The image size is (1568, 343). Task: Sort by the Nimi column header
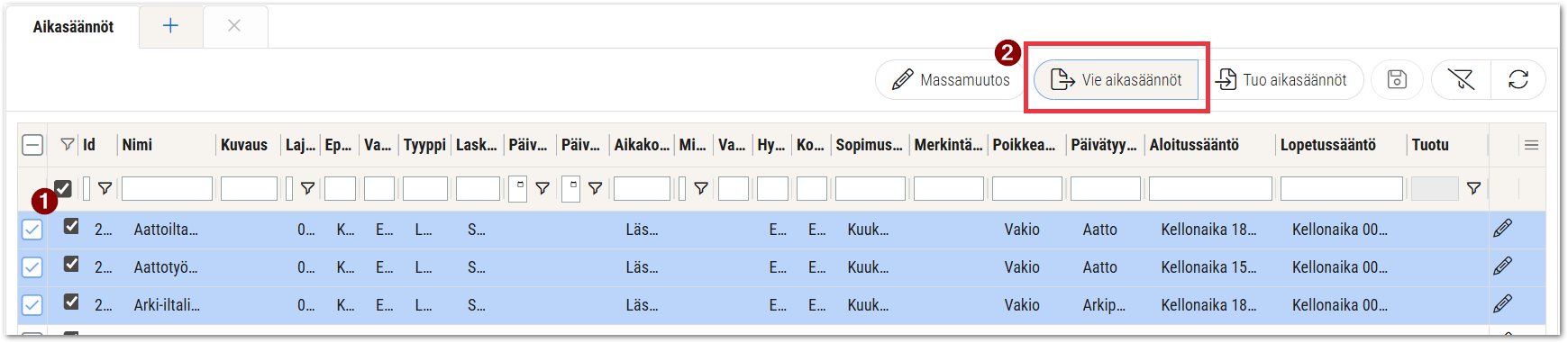point(137,145)
